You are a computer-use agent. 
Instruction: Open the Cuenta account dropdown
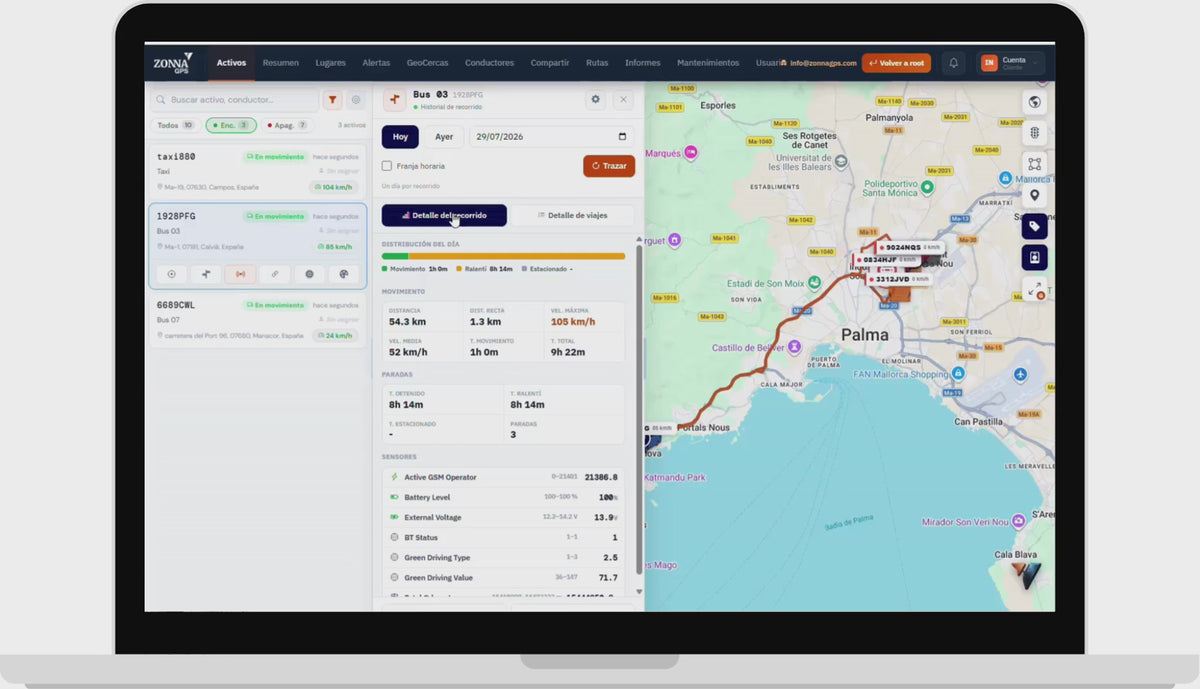(1011, 63)
